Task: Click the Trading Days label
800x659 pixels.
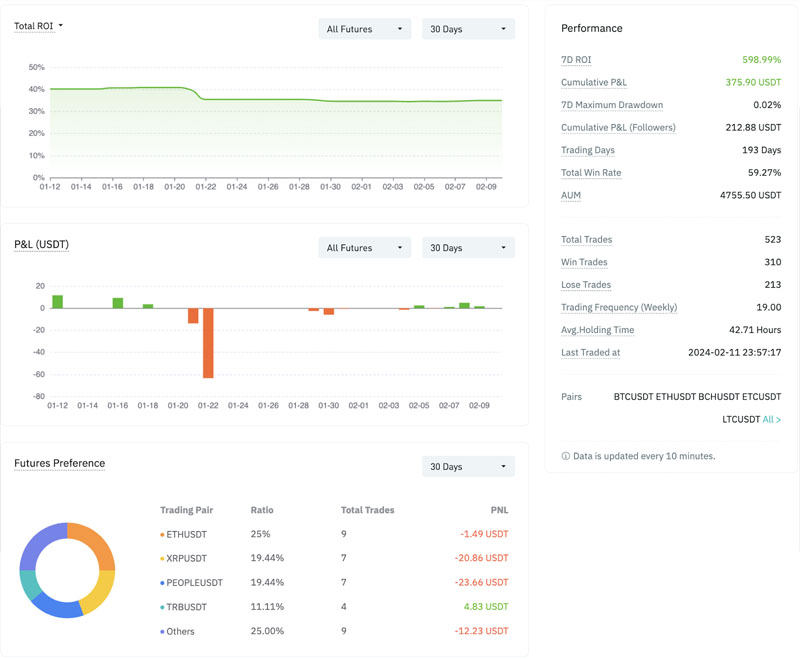Action: pyautogui.click(x=588, y=150)
